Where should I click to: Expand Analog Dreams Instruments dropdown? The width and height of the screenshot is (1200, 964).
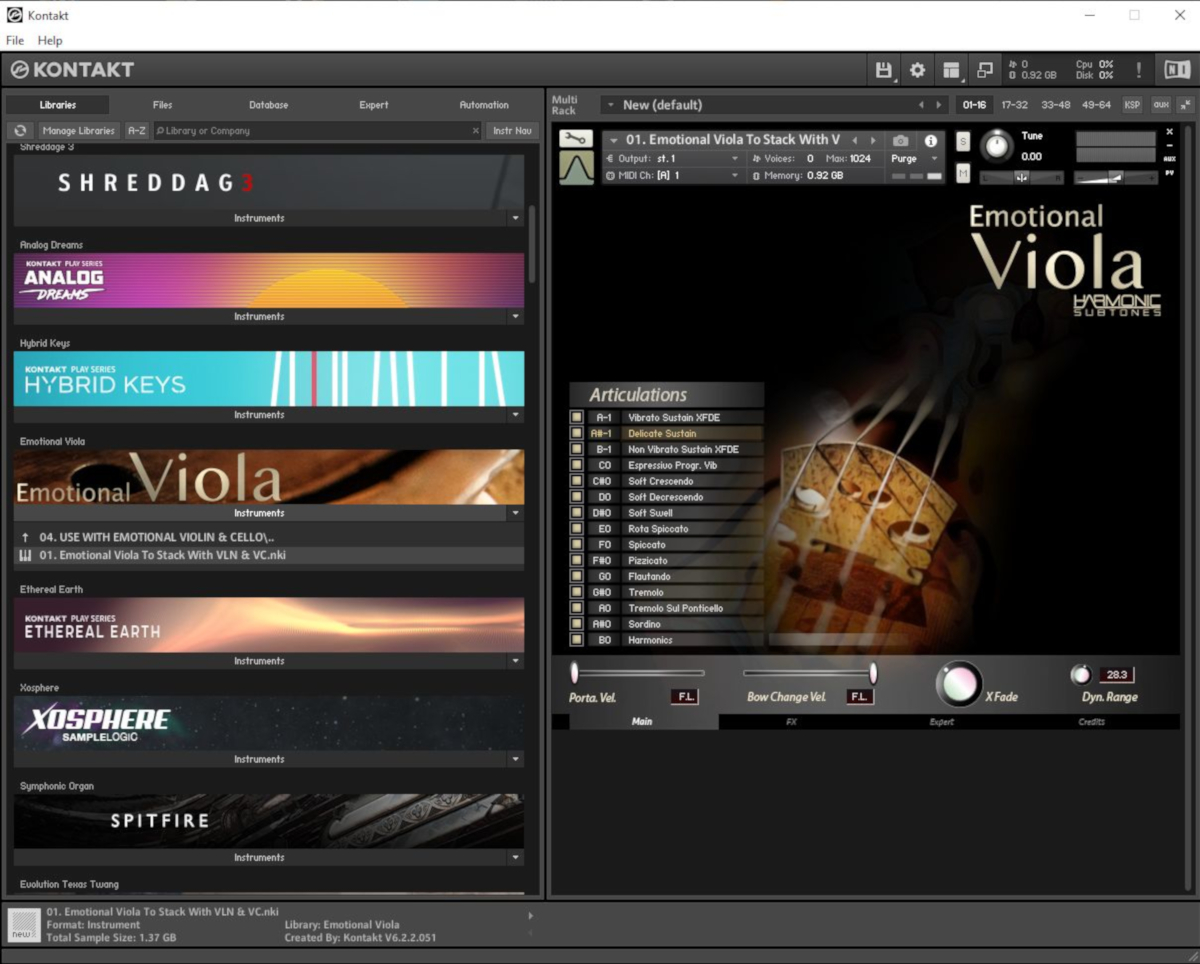point(516,316)
